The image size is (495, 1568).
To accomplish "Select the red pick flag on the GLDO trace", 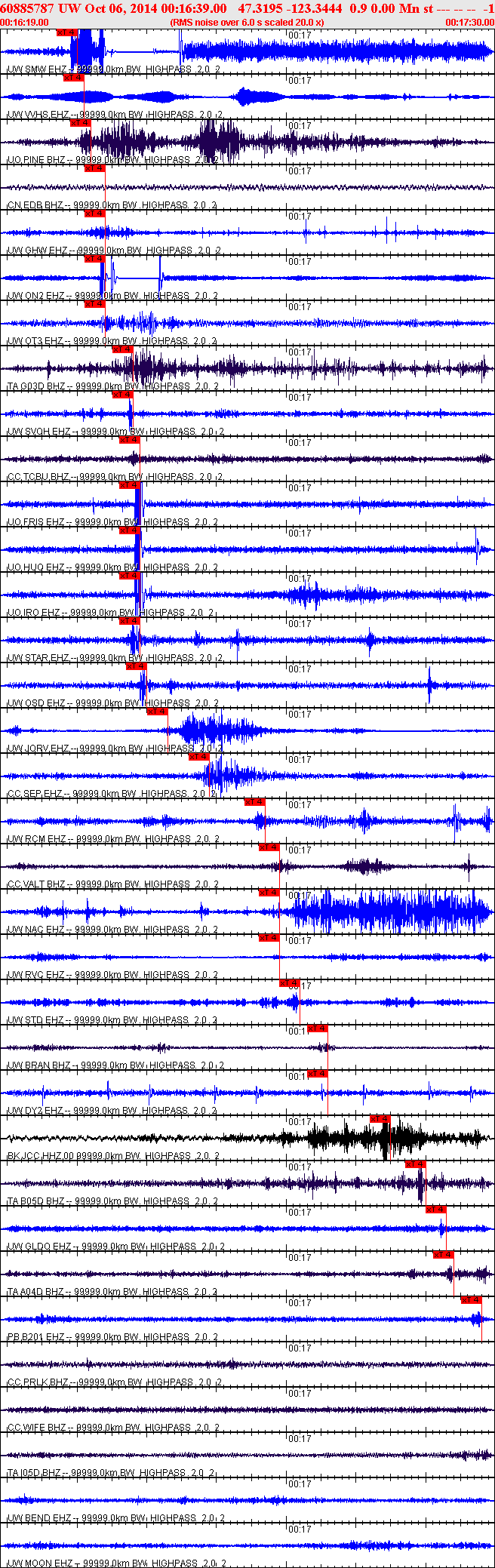I will coord(436,1210).
